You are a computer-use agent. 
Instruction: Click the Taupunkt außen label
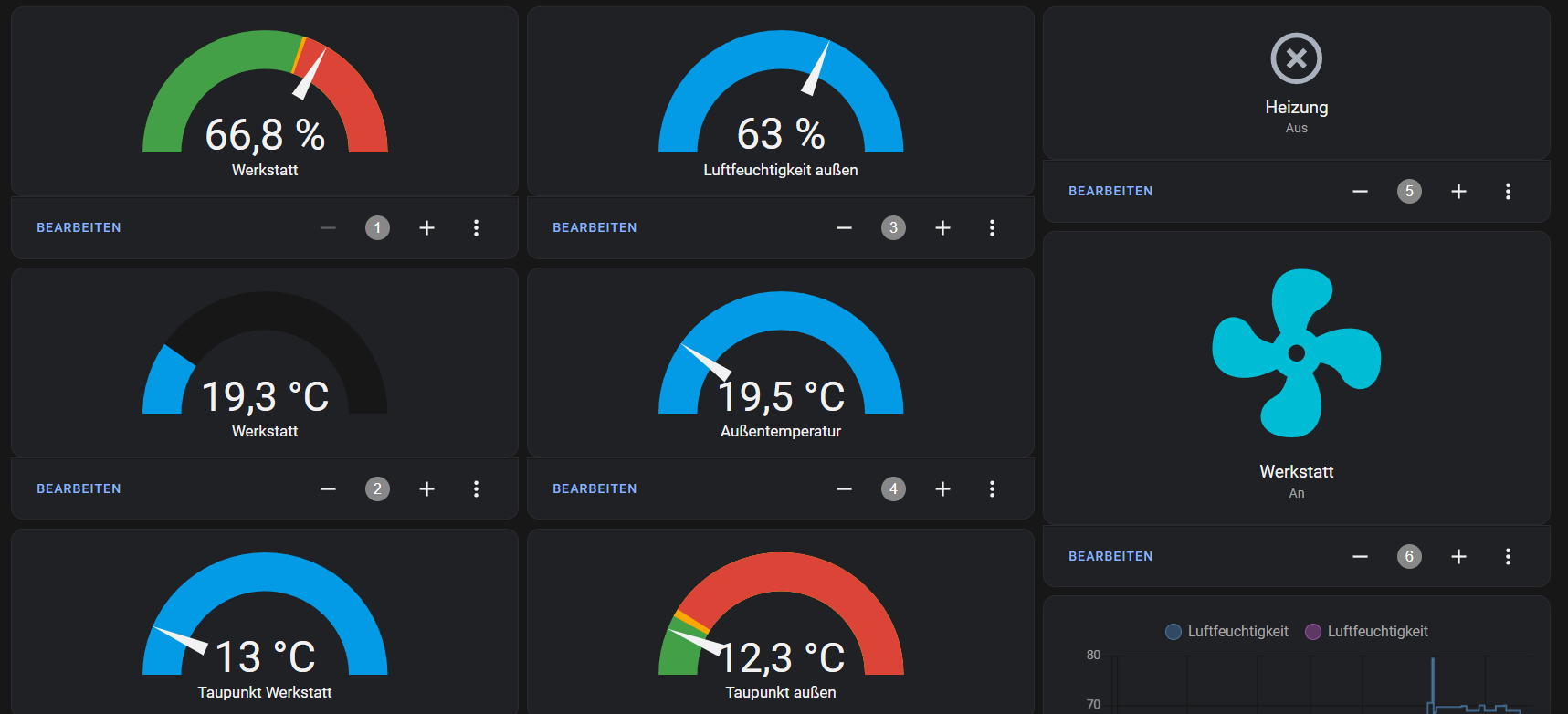coord(781,692)
